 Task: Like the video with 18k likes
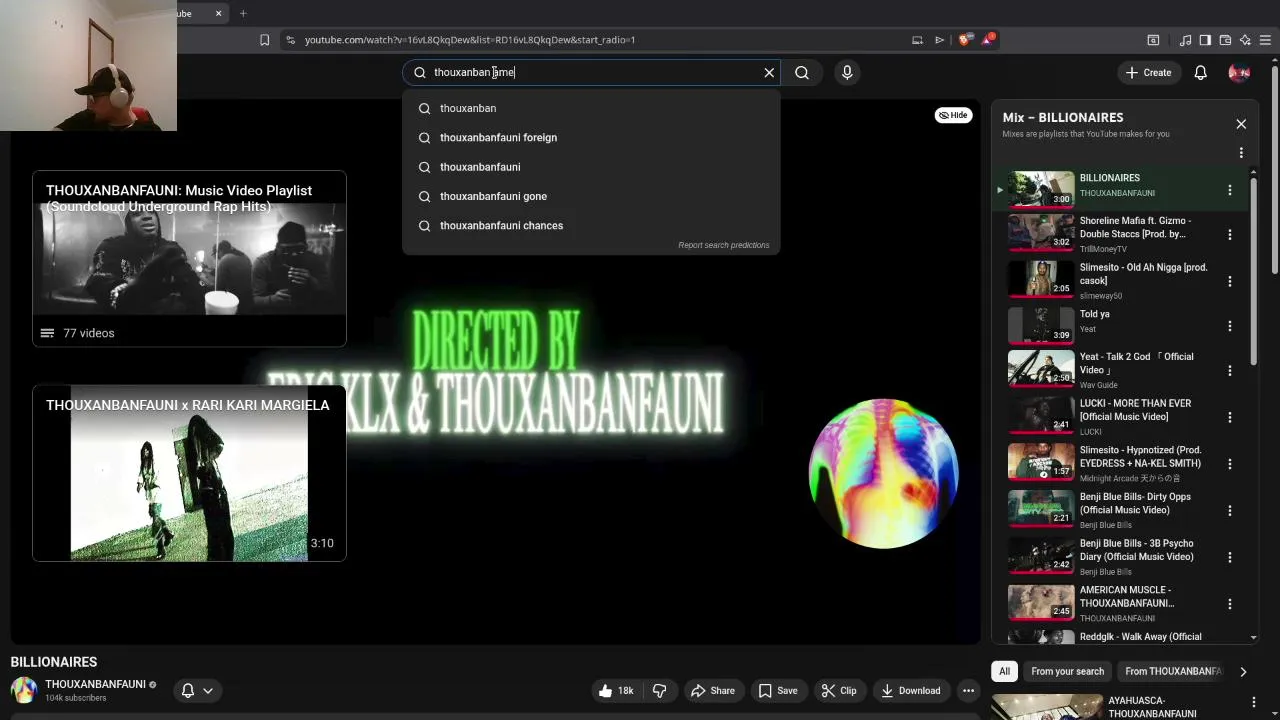(x=616, y=690)
